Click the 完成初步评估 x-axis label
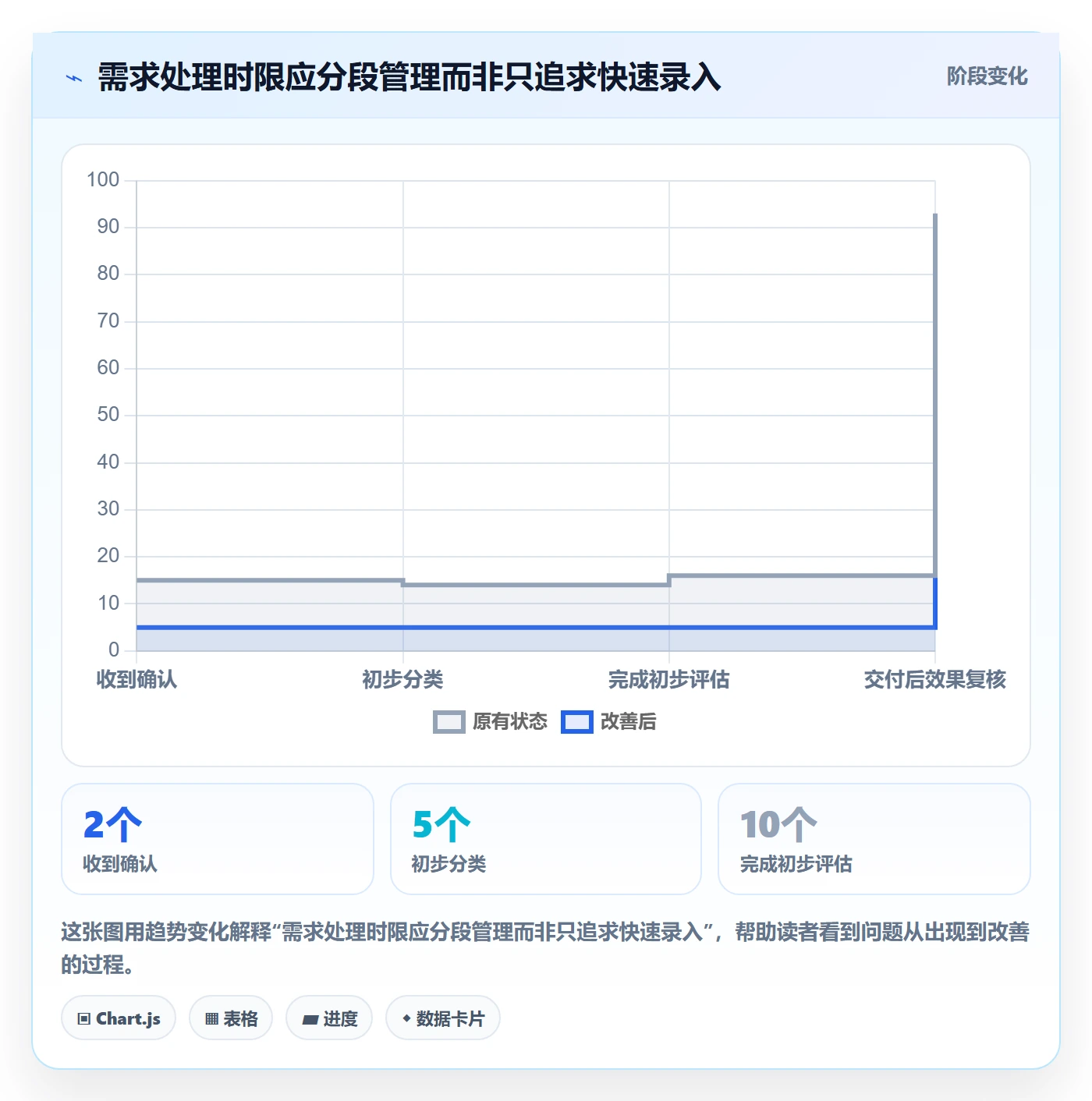1092x1101 pixels. point(668,680)
